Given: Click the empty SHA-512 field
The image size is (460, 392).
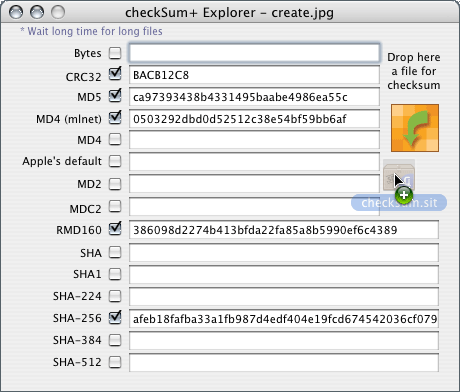Looking at the screenshot, I should [x=284, y=363].
